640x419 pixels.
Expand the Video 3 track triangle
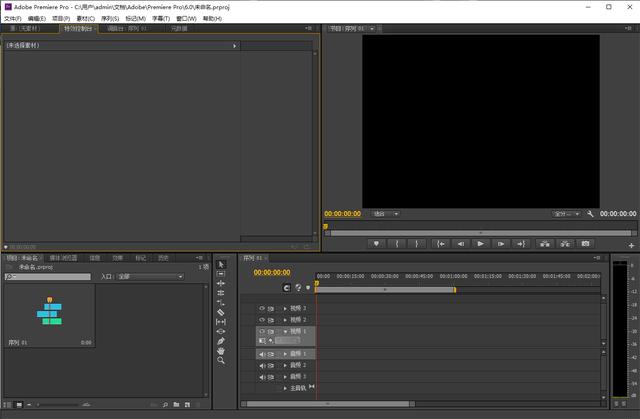tap(285, 308)
